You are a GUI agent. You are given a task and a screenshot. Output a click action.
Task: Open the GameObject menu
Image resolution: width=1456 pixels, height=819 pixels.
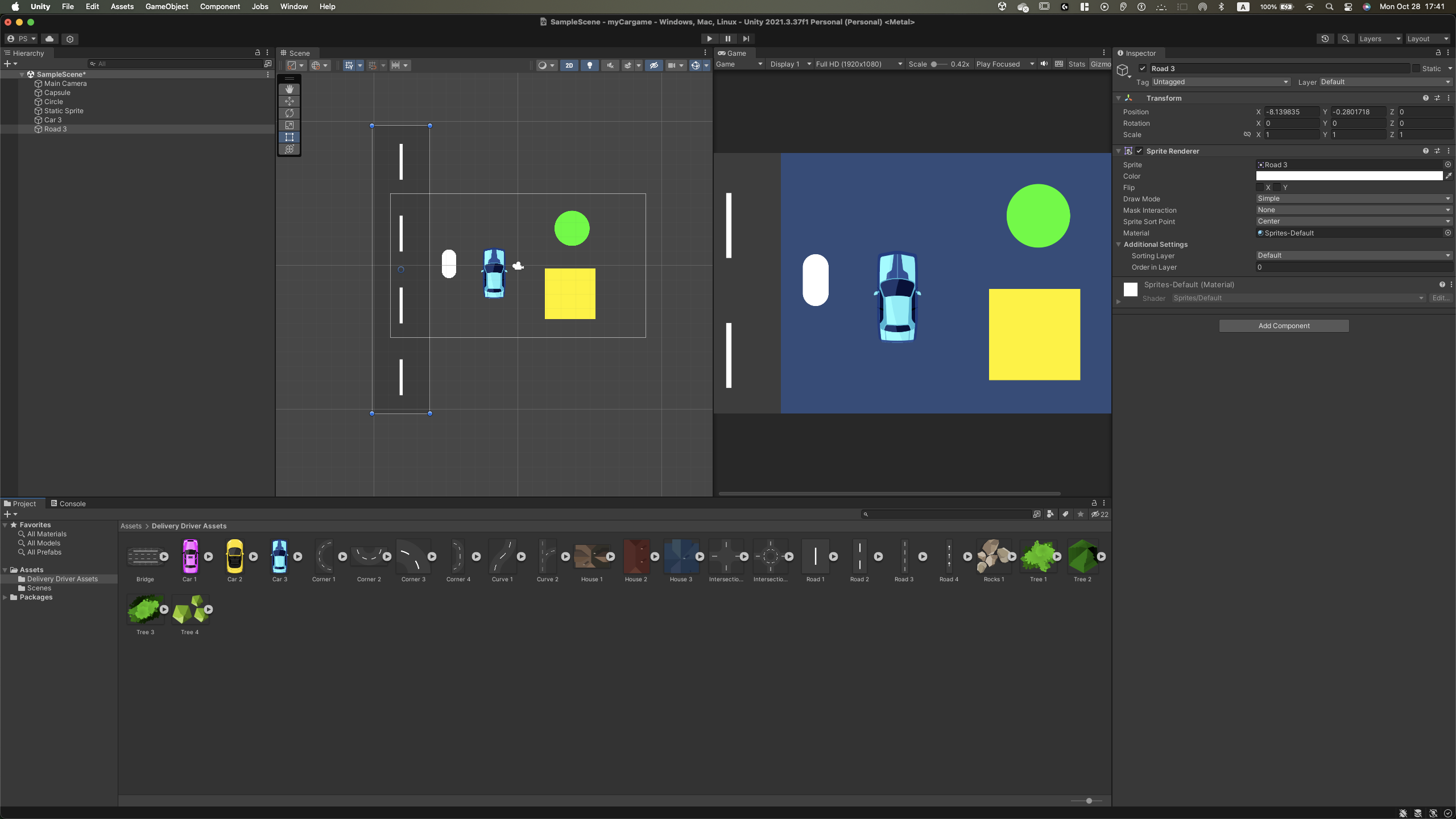167,7
